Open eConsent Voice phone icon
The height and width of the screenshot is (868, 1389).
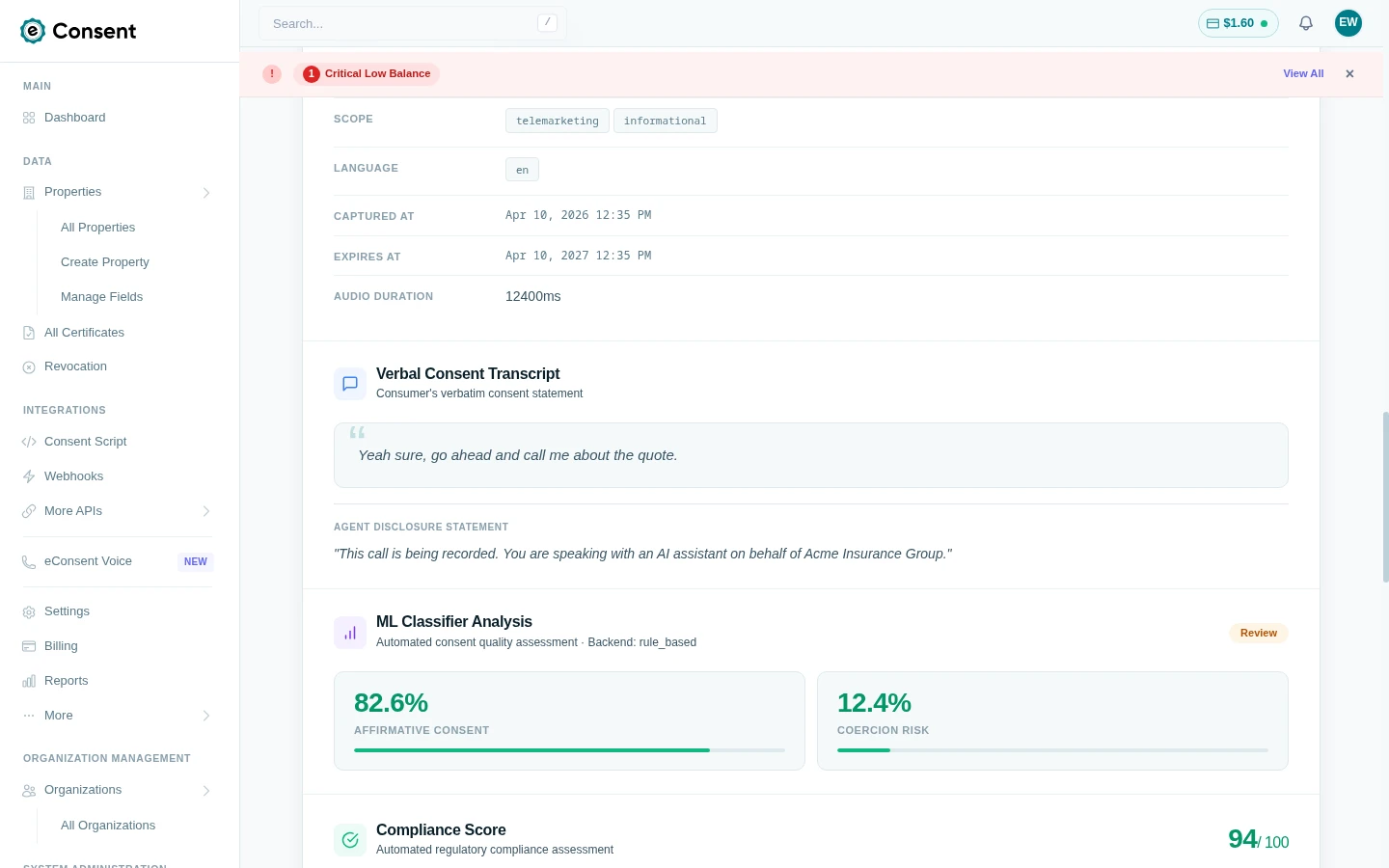click(29, 561)
